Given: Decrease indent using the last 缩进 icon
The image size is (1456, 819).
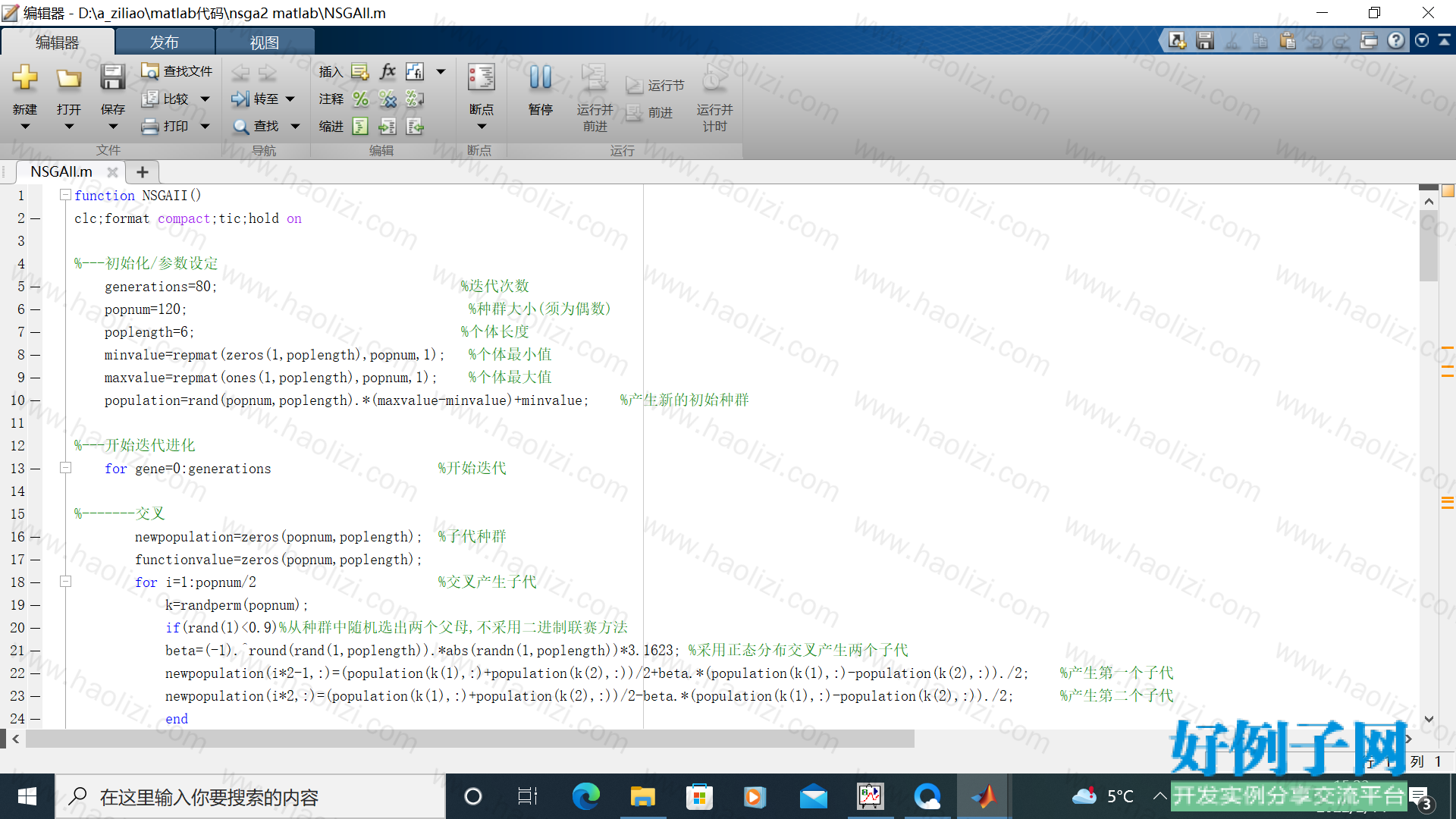Looking at the screenshot, I should (x=415, y=126).
